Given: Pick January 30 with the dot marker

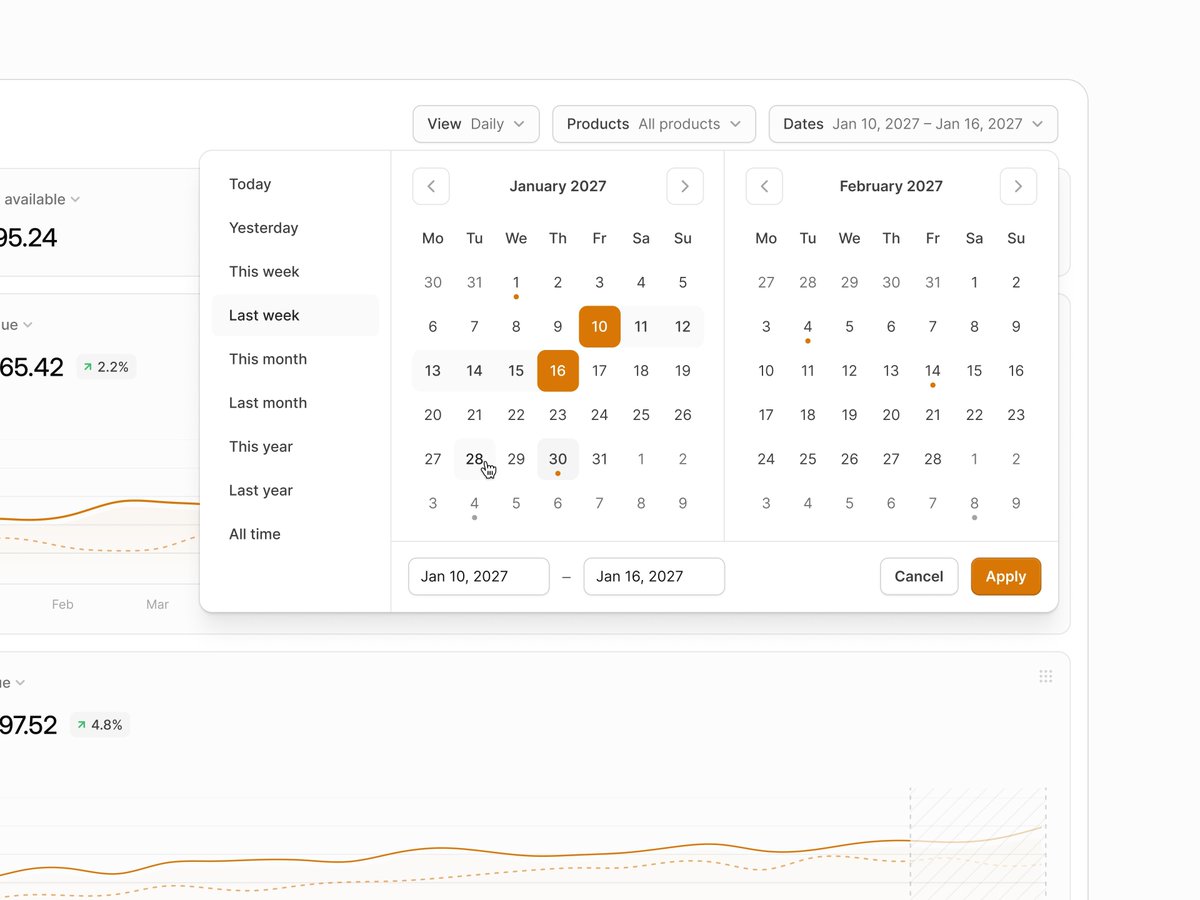Looking at the screenshot, I should [x=558, y=459].
